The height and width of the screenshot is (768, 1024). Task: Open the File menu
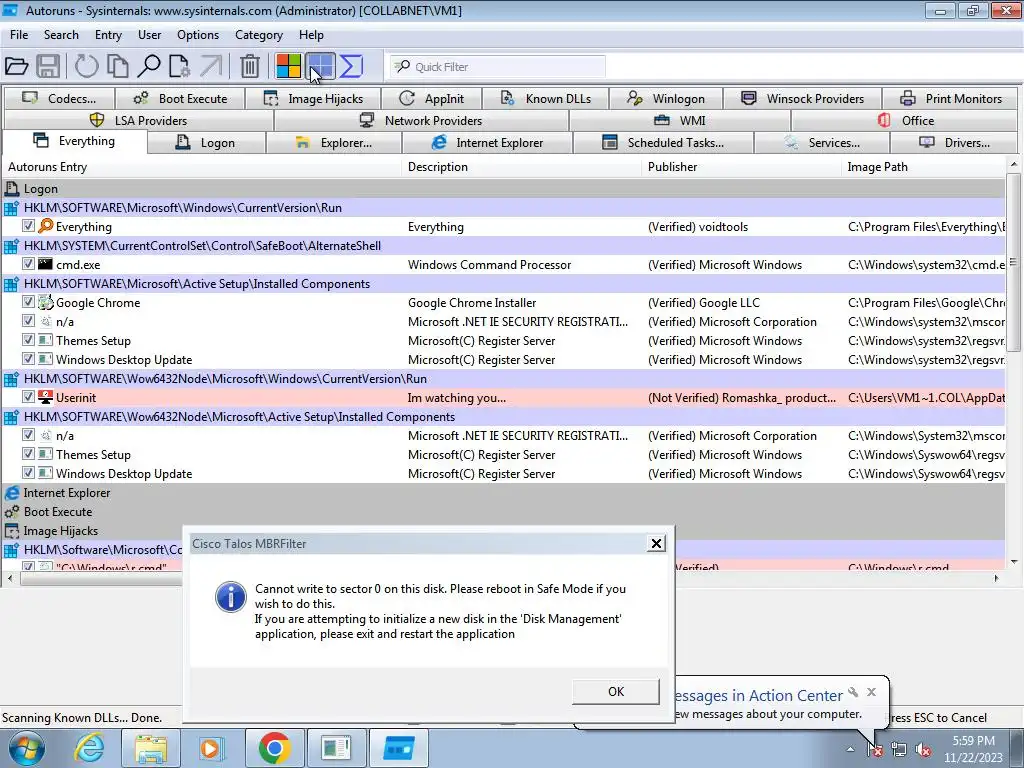click(19, 35)
